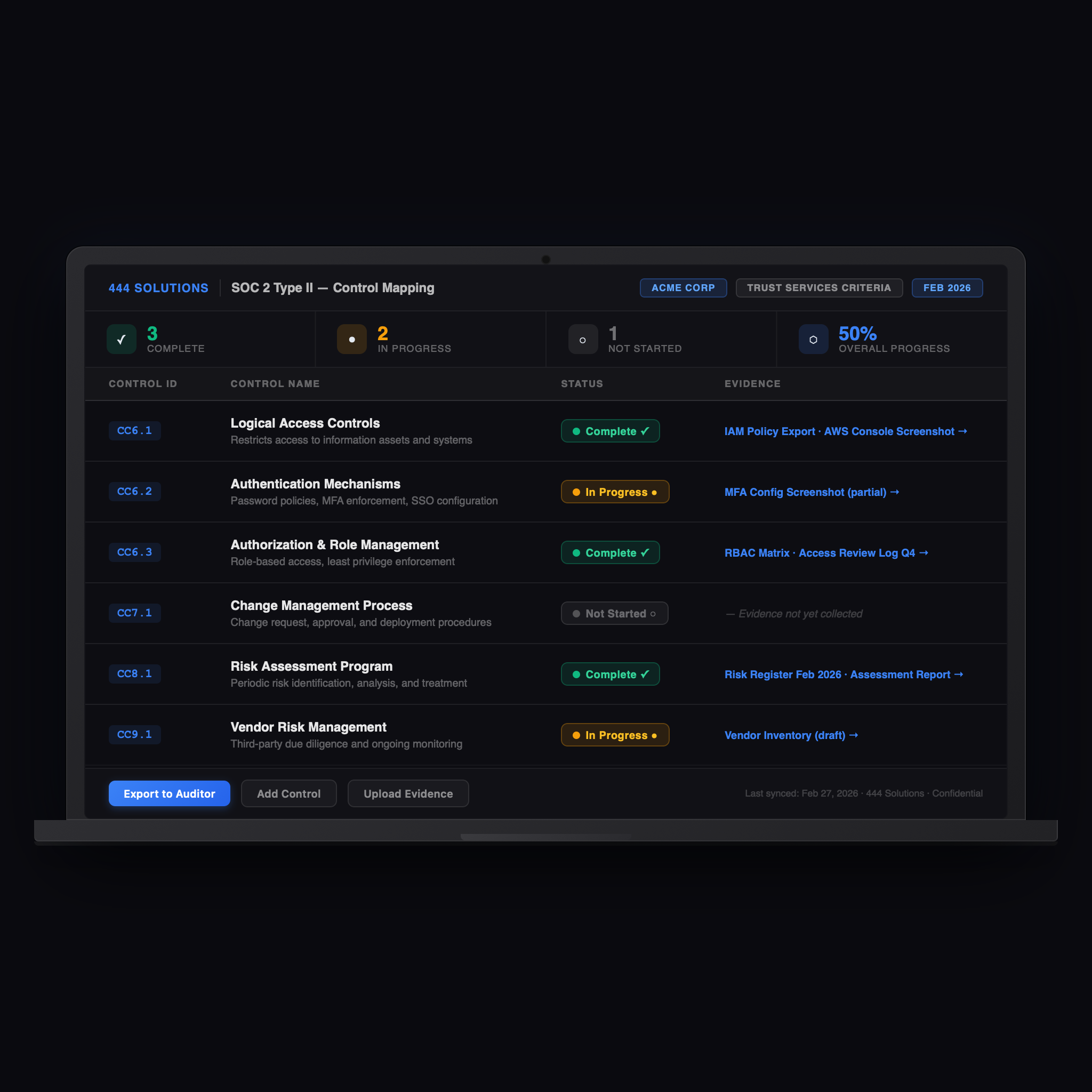1092x1092 pixels.
Task: Click Complete status pill for Logical Access Controls
Action: click(610, 431)
